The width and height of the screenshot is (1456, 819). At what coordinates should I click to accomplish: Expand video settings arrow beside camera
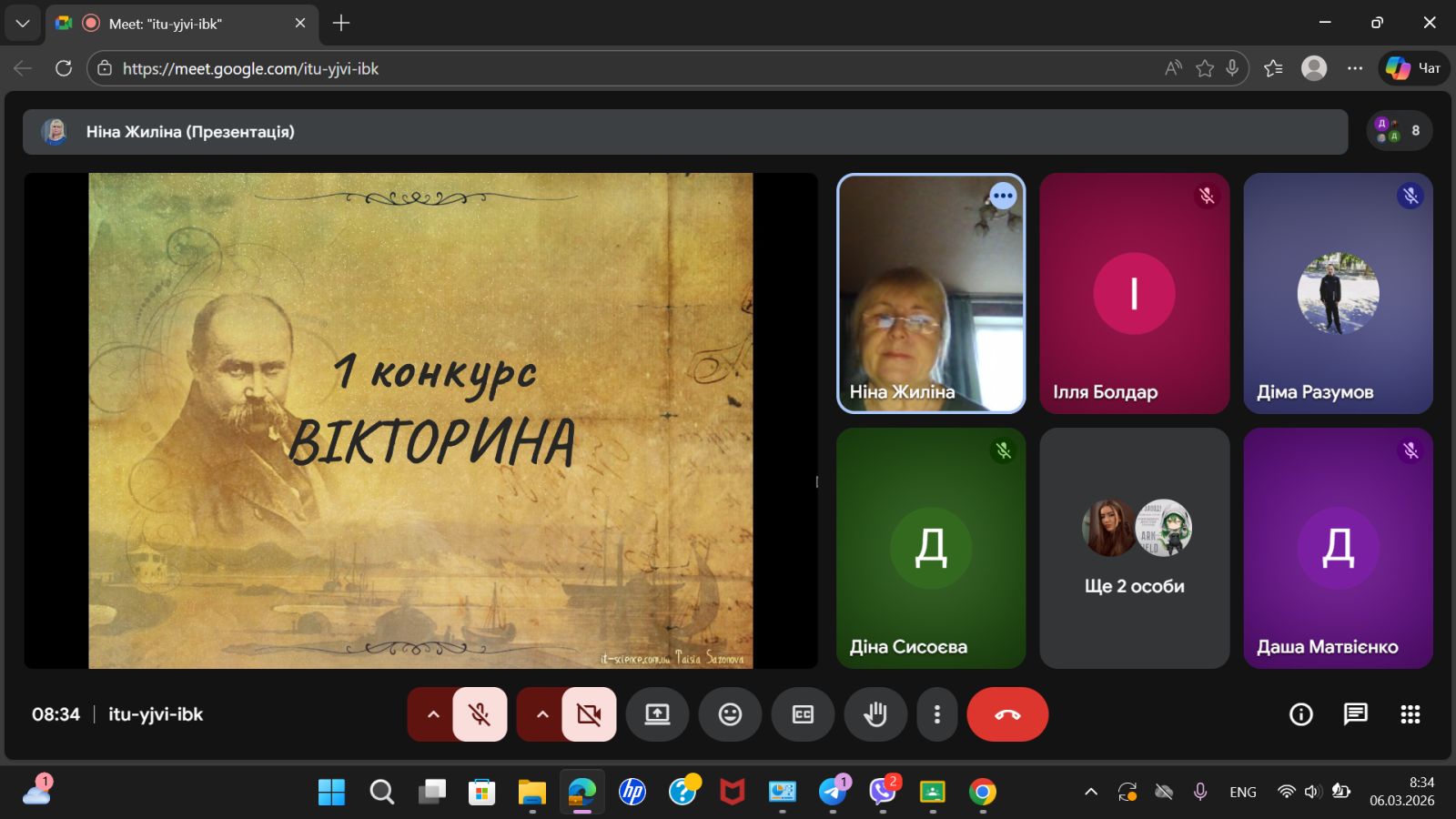[x=542, y=714]
